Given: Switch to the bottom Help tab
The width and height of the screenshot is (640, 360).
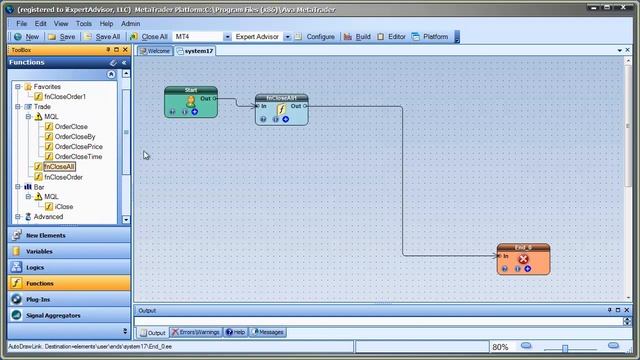Looking at the screenshot, I should pos(236,332).
